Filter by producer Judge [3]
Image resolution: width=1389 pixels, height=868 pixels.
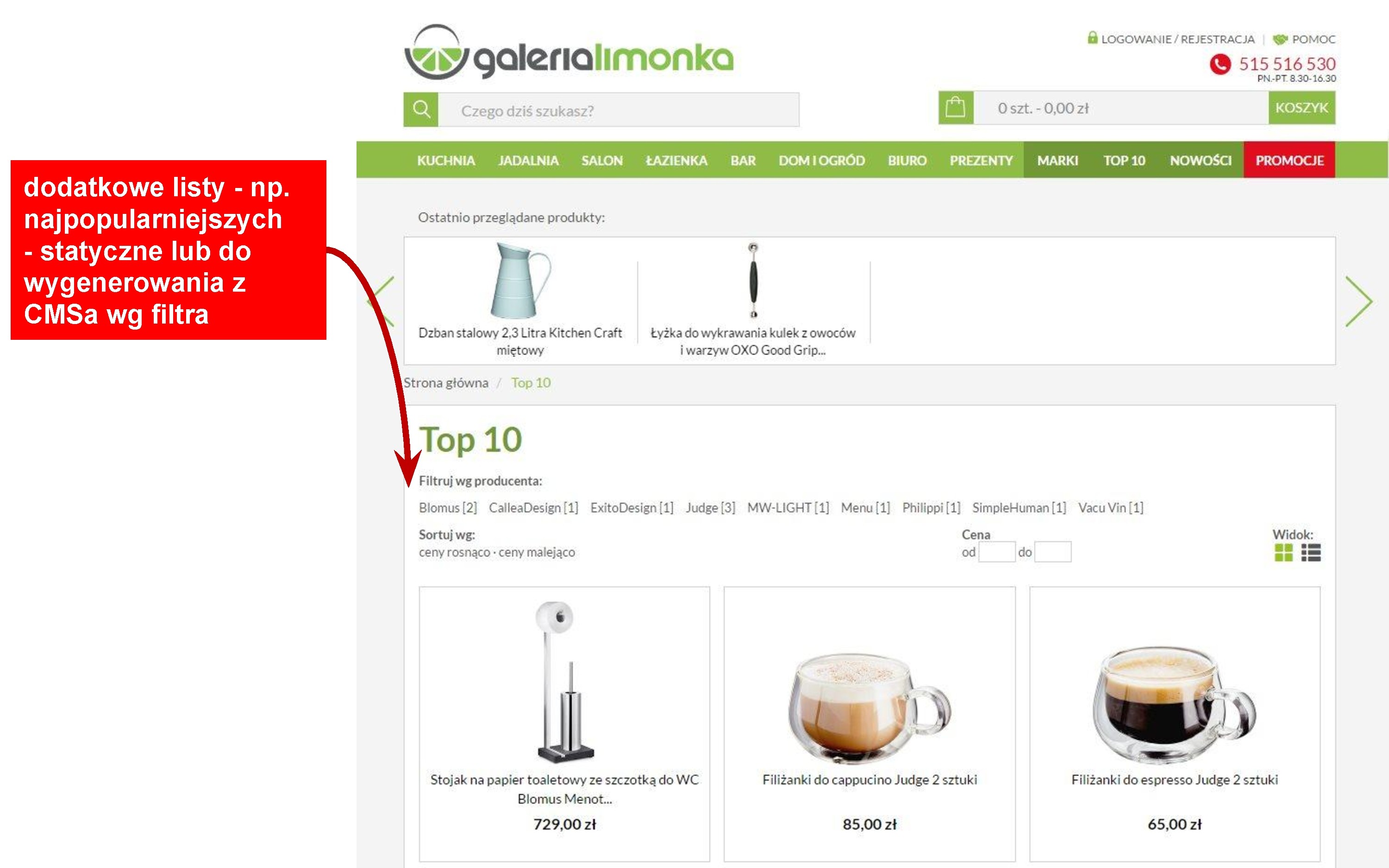pyautogui.click(x=710, y=508)
